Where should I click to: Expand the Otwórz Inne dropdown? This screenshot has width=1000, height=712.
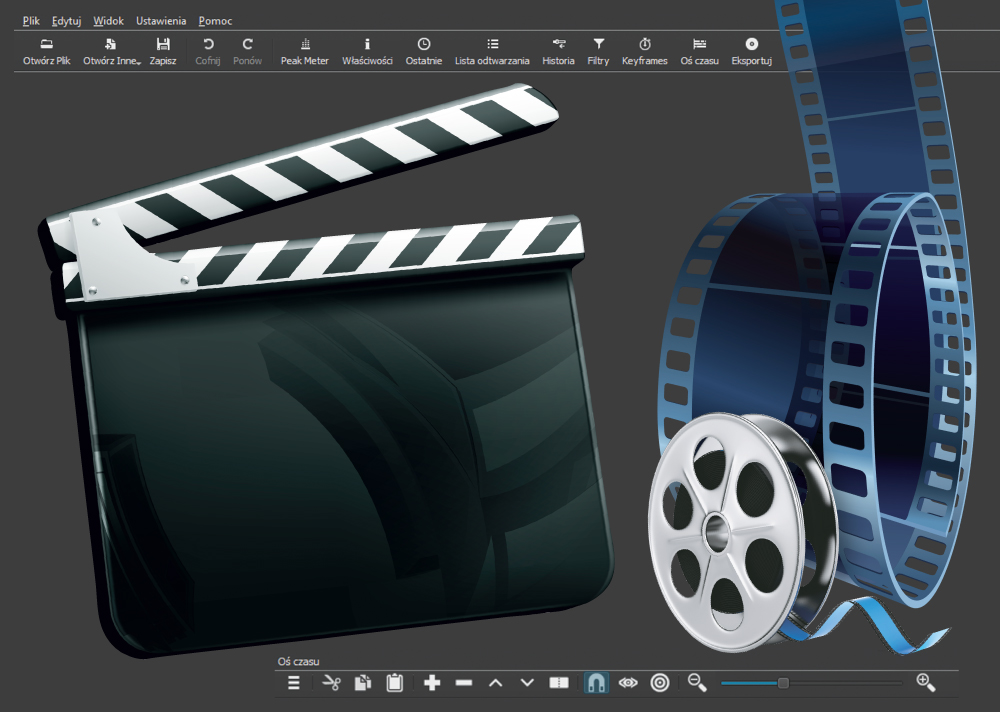coord(111,51)
